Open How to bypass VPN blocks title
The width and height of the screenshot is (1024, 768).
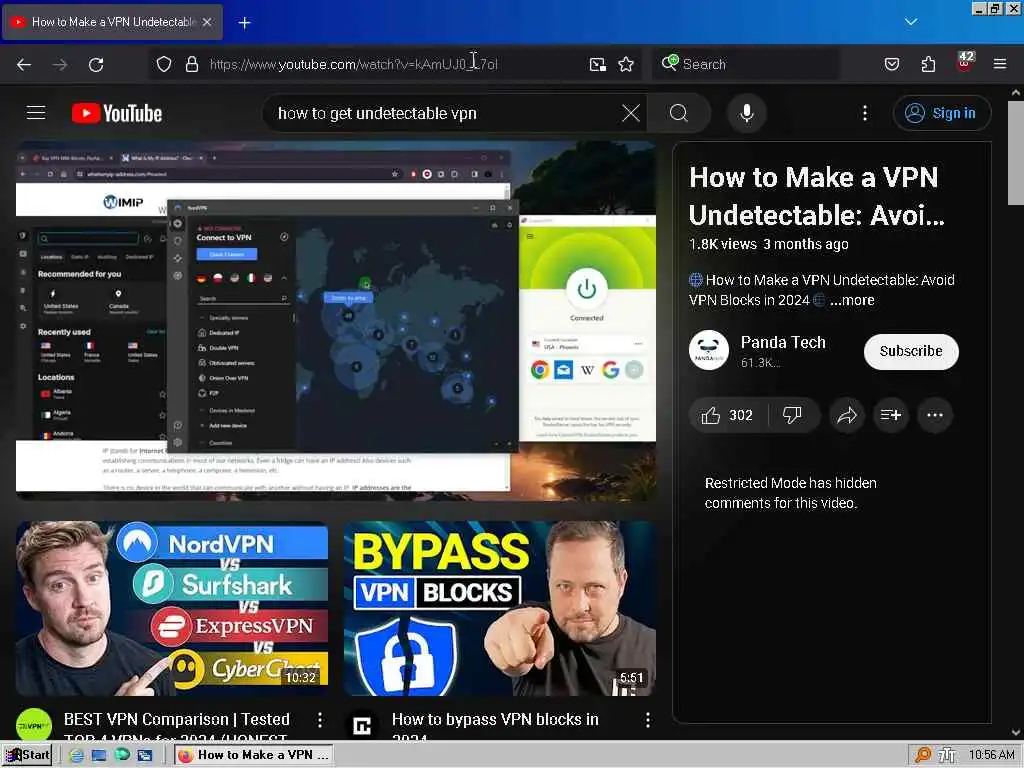point(495,728)
